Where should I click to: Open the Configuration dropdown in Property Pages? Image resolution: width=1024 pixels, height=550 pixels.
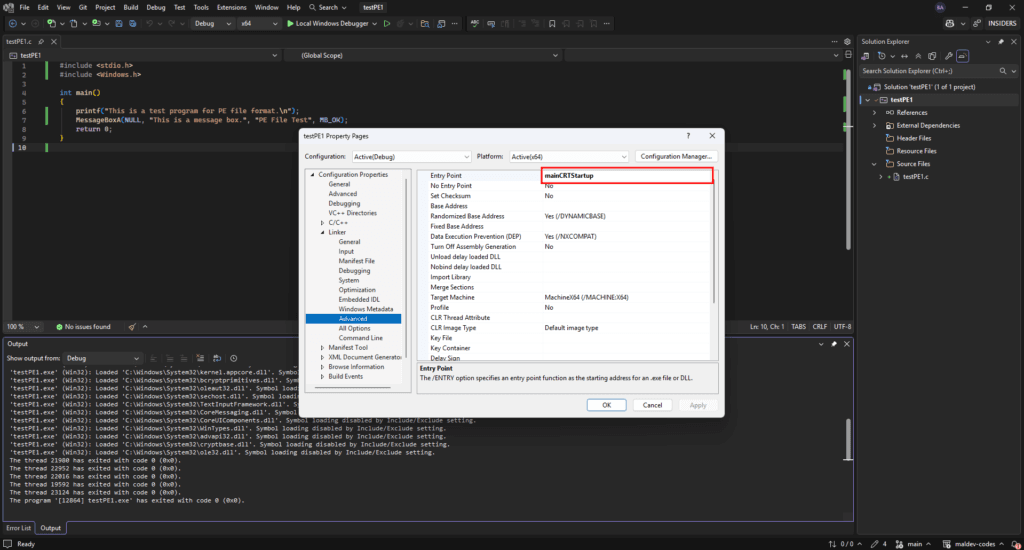[410, 156]
